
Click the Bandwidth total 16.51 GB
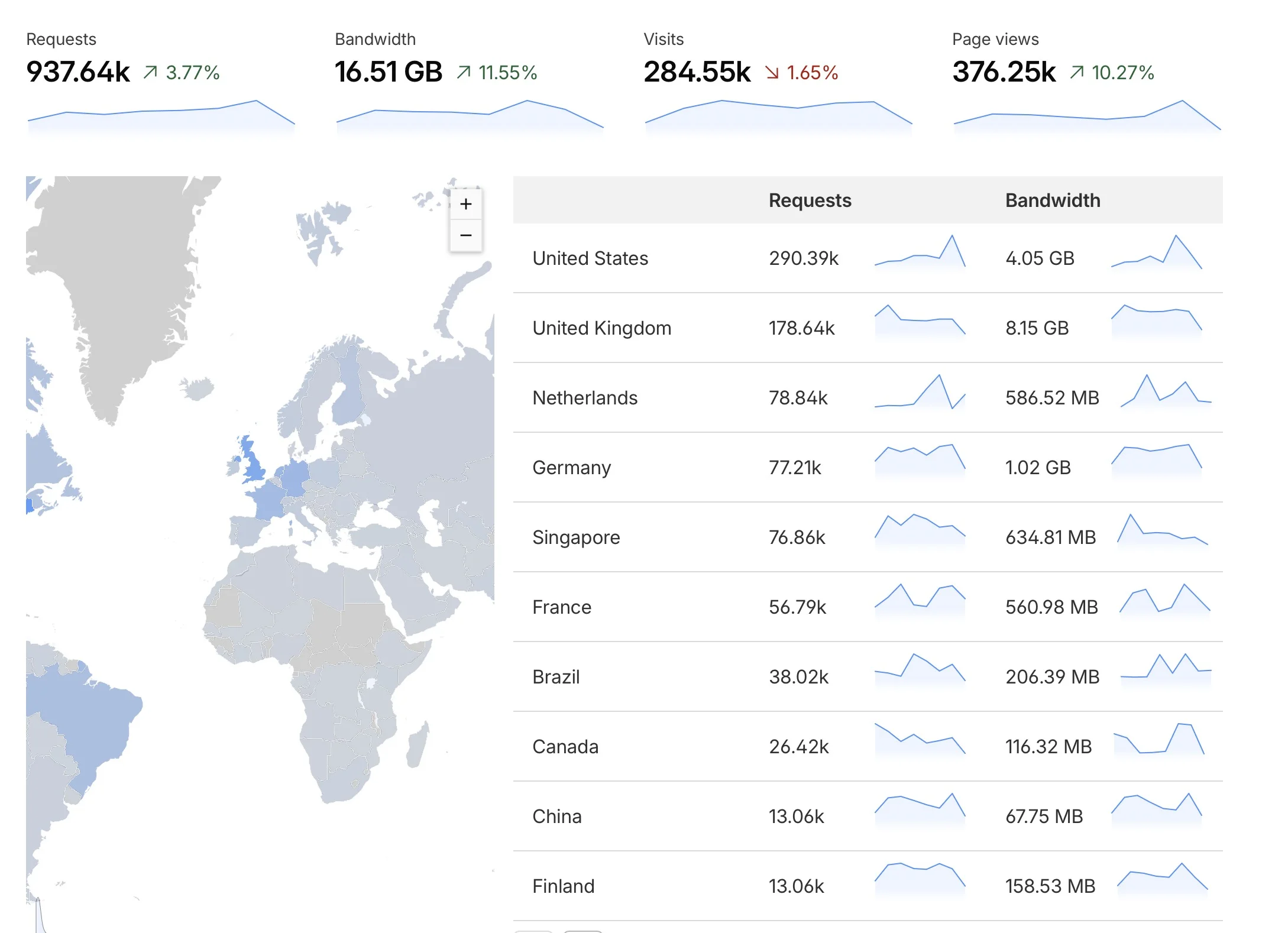coord(389,72)
